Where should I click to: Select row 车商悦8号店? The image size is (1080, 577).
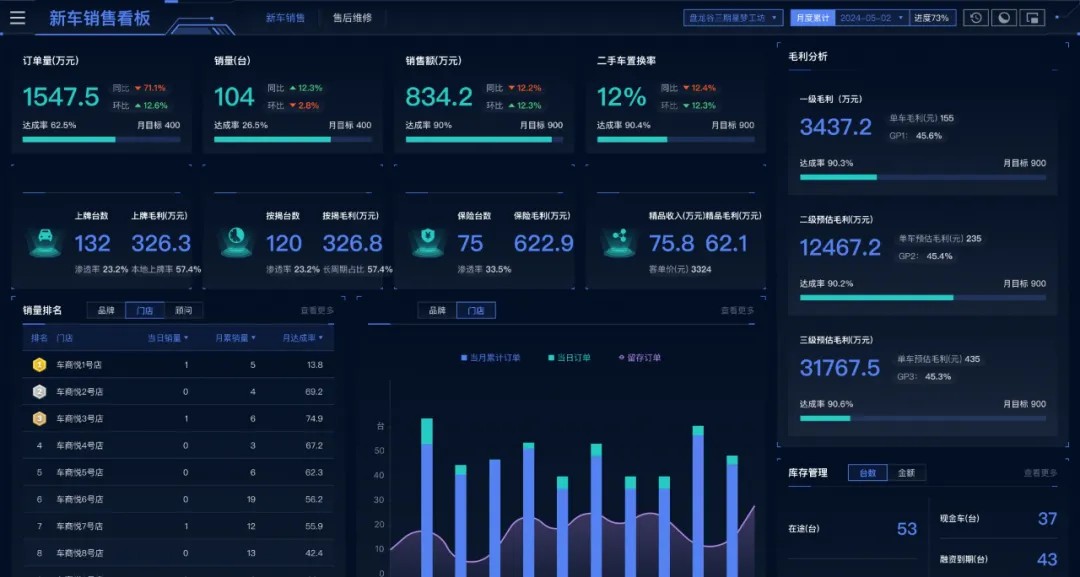tap(178, 553)
